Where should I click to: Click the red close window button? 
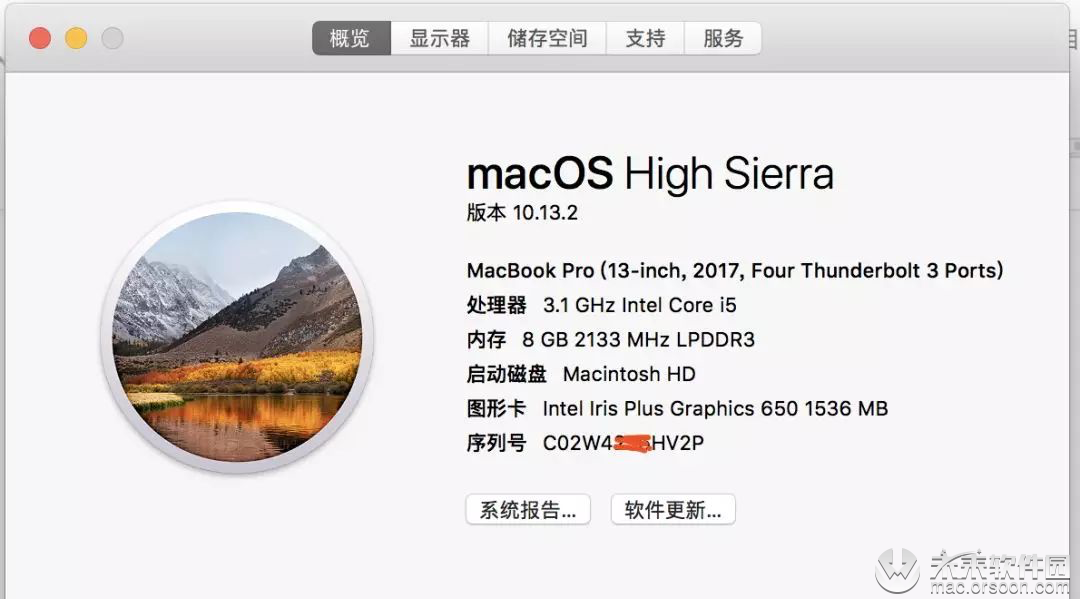point(40,38)
